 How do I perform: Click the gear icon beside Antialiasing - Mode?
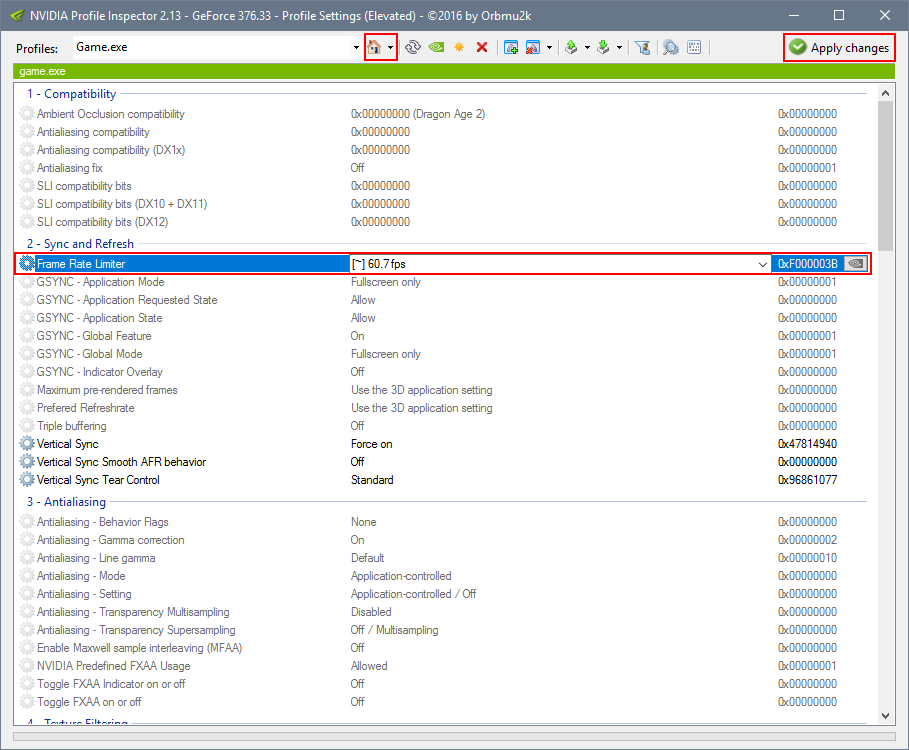pyautogui.click(x=27, y=576)
